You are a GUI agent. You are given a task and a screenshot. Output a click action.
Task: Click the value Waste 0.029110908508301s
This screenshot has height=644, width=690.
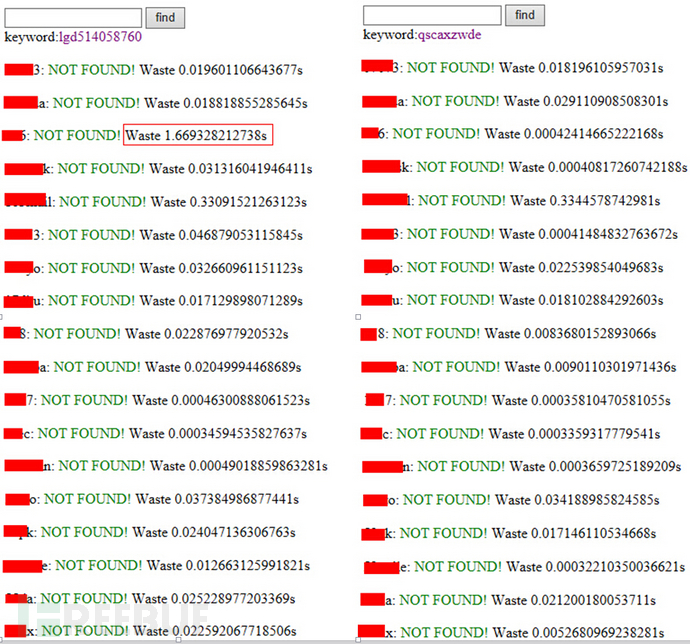(586, 101)
